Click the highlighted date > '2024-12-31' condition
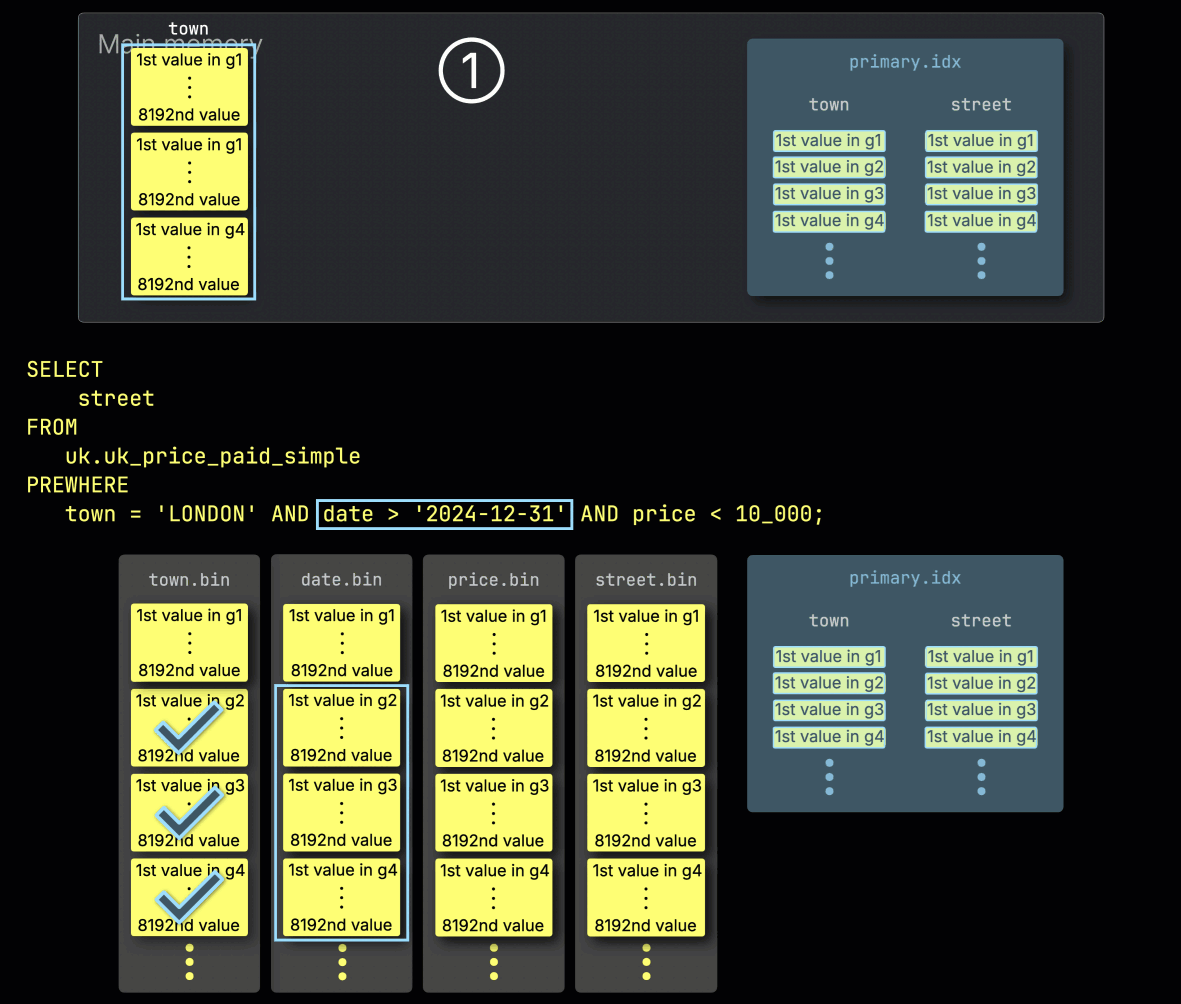This screenshot has height=1004, width=1181. [x=445, y=514]
